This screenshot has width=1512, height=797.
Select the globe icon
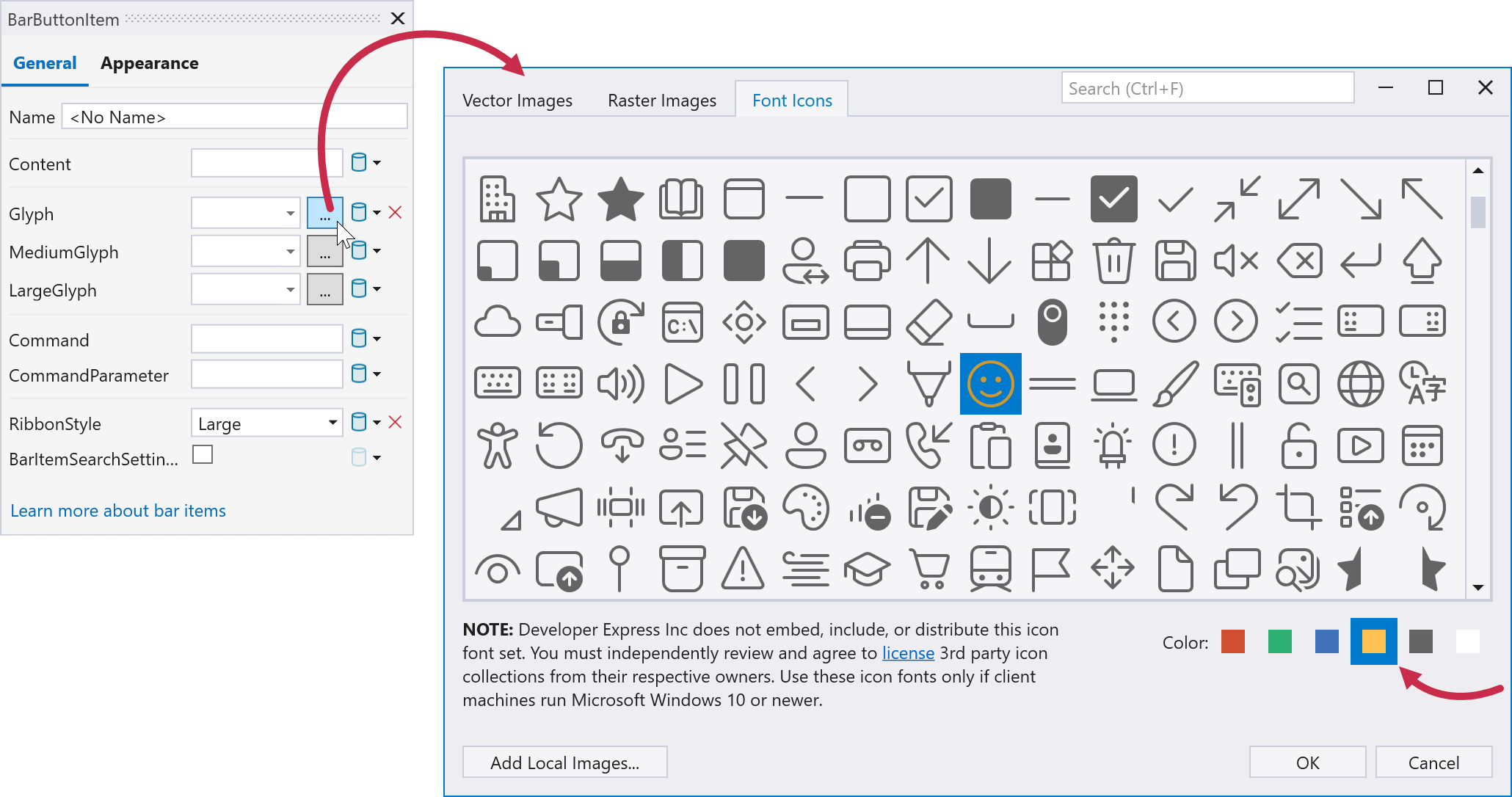[1360, 384]
